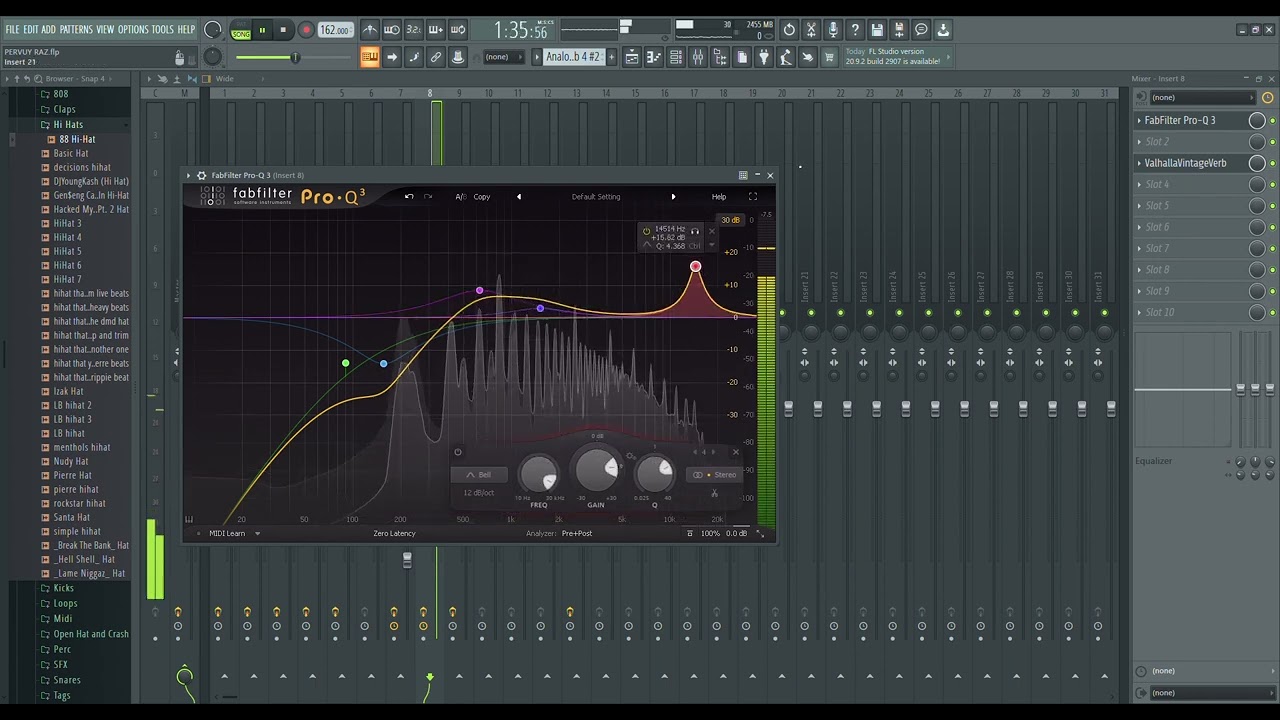
Task: Click the microphone audio recording icon
Action: point(833,30)
